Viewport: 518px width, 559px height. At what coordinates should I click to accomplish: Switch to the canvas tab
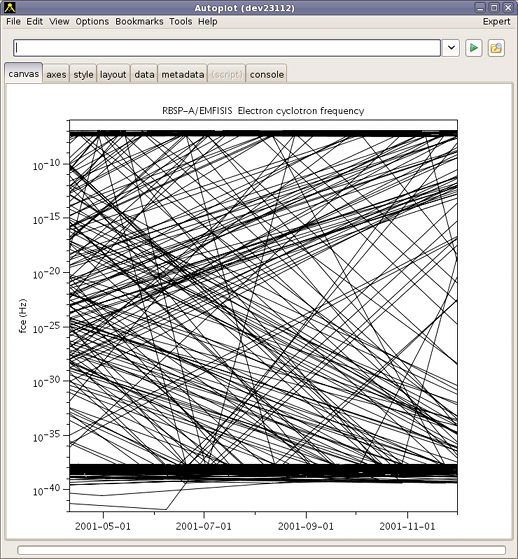(x=24, y=73)
